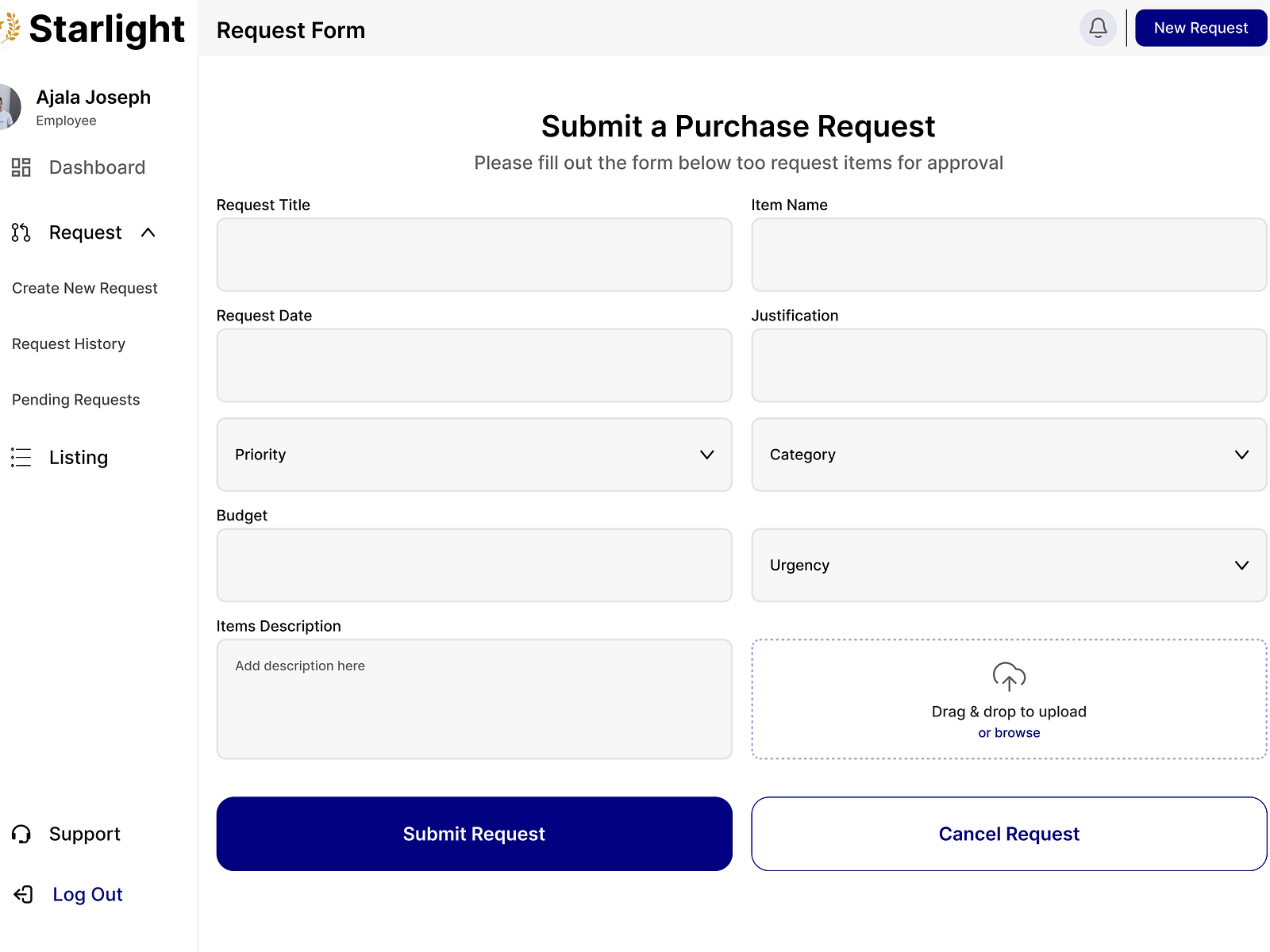Click the Support headset icon
The width and height of the screenshot is (1270, 952).
[x=21, y=834]
